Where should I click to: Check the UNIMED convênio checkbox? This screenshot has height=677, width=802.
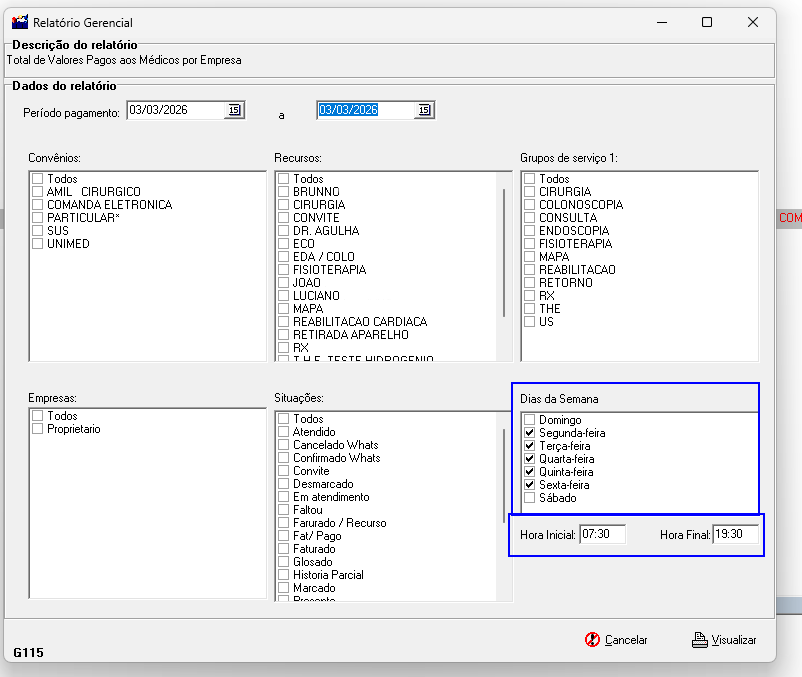[x=38, y=244]
